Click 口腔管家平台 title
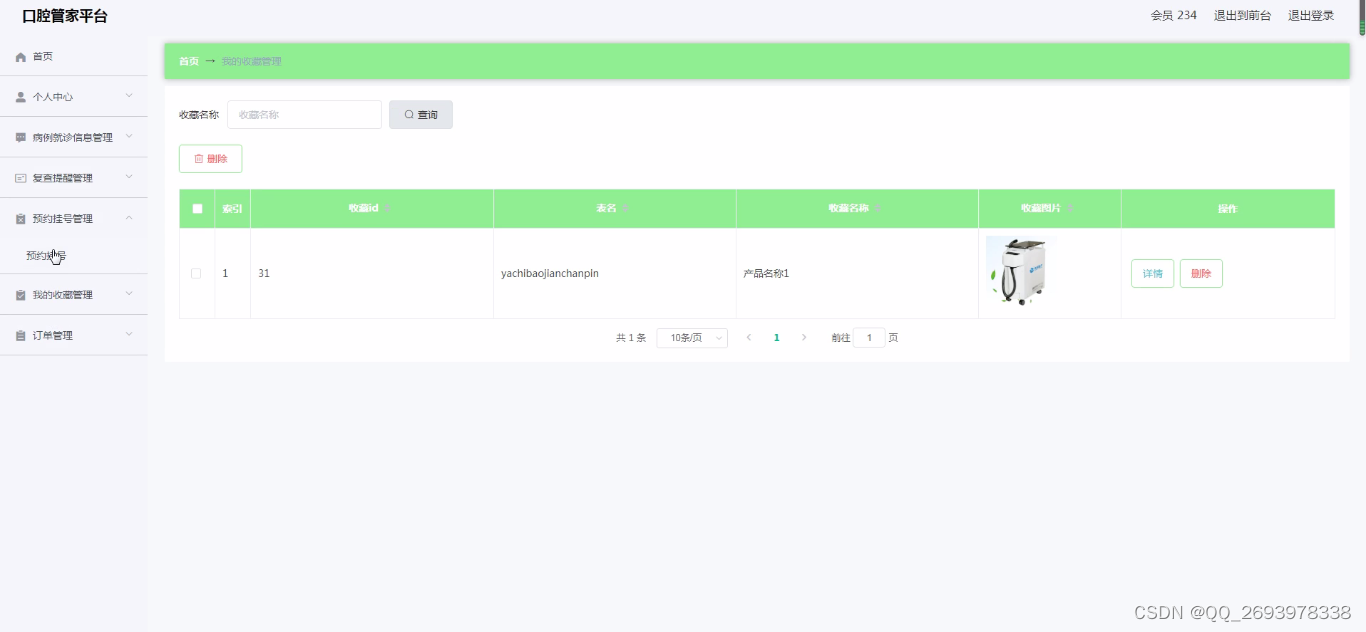Screen dimensions: 1366x632 tap(65, 16)
